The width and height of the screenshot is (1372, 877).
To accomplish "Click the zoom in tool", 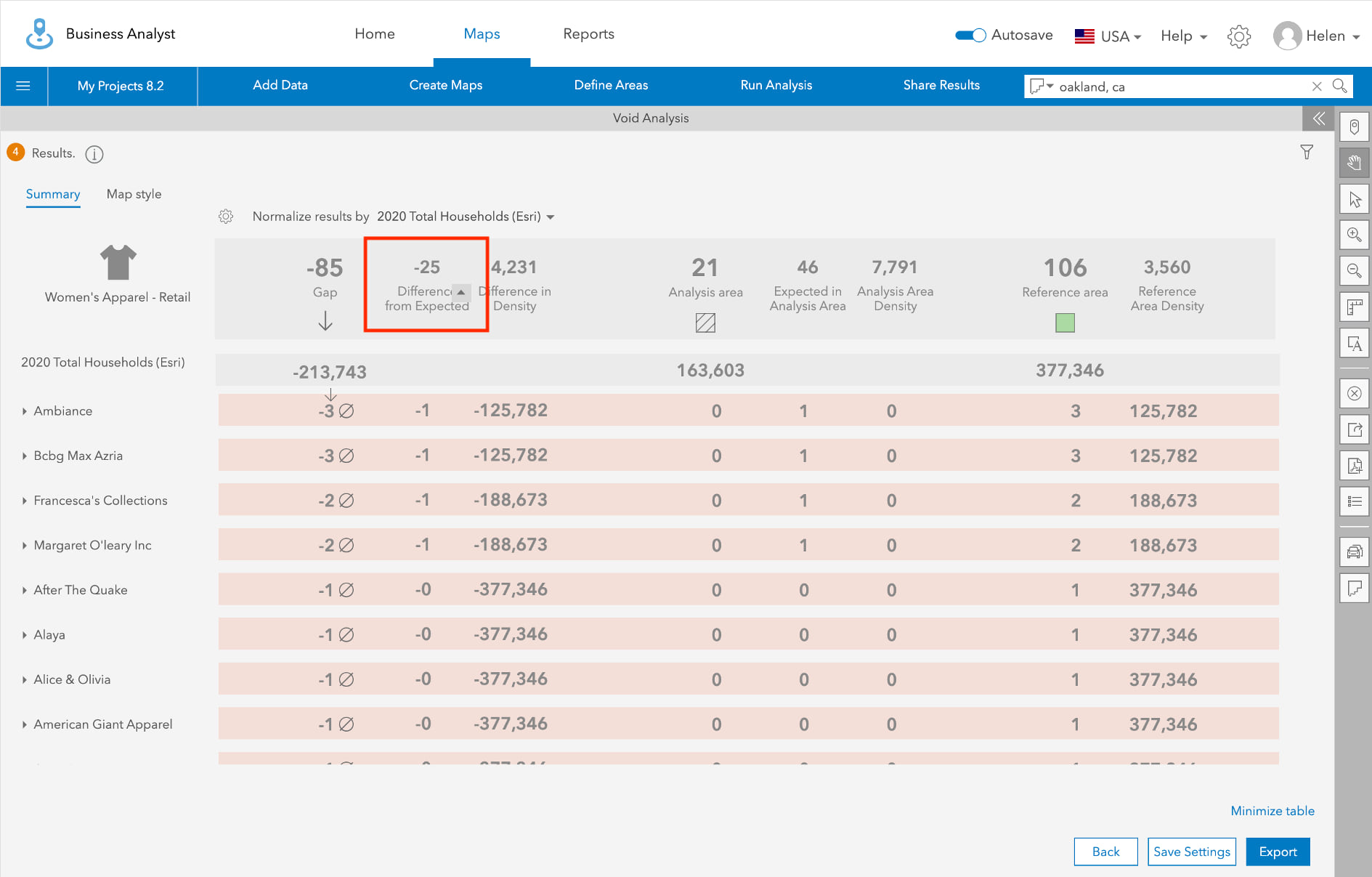I will pyautogui.click(x=1355, y=235).
